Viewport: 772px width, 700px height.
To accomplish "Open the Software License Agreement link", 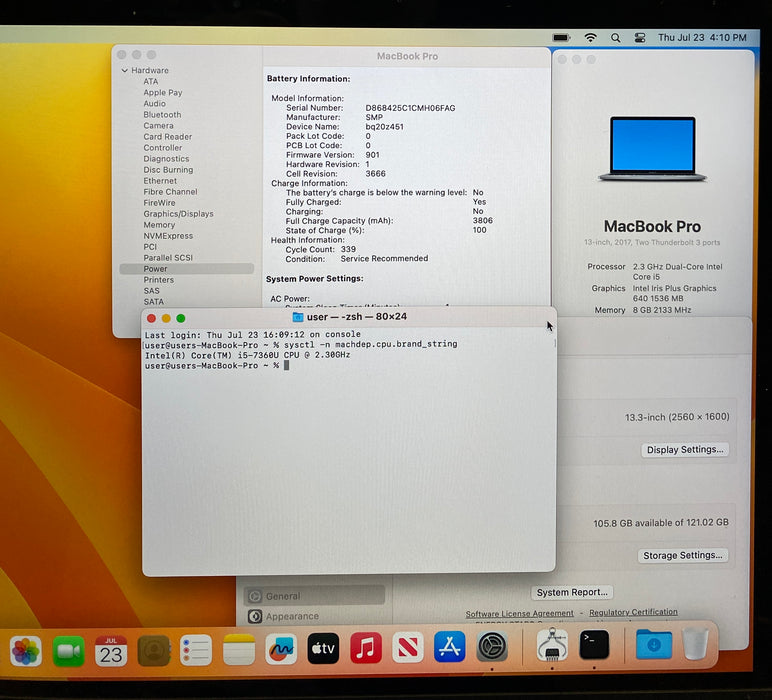I will click(519, 613).
